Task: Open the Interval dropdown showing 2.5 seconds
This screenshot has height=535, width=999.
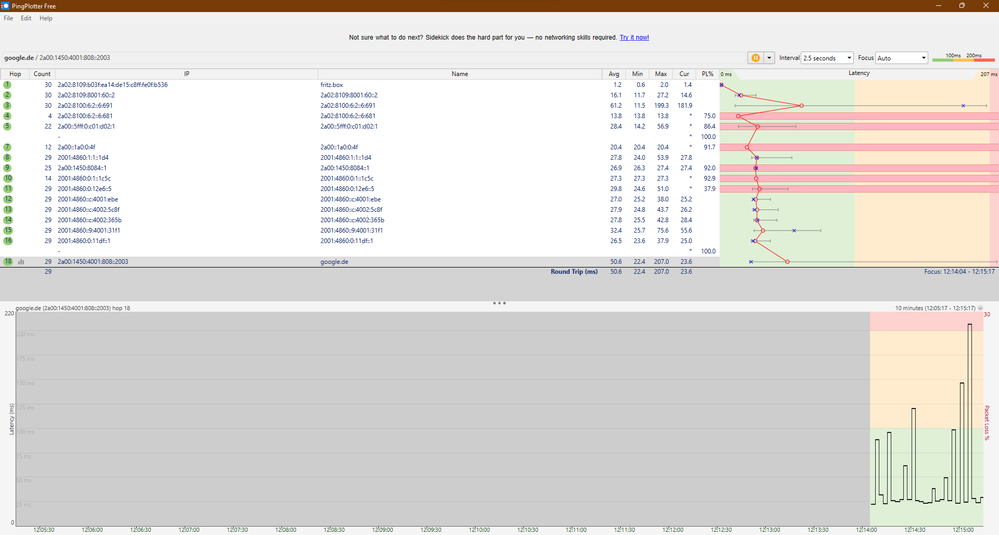Action: click(x=827, y=58)
